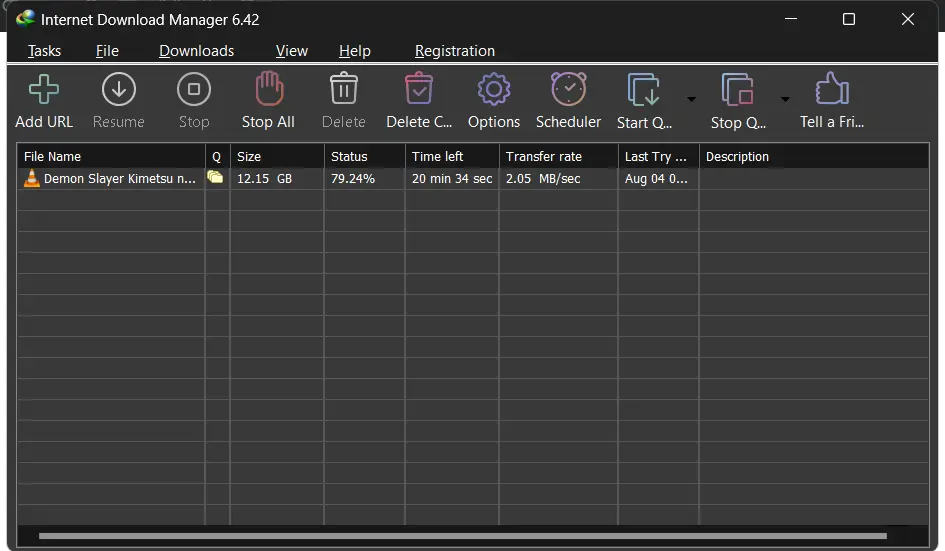Open the File menu

click(x=107, y=51)
